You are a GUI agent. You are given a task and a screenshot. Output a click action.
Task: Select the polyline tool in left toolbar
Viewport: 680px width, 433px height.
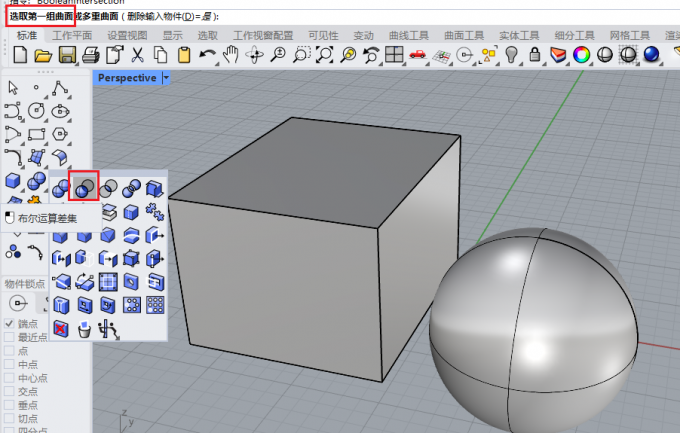[60, 88]
